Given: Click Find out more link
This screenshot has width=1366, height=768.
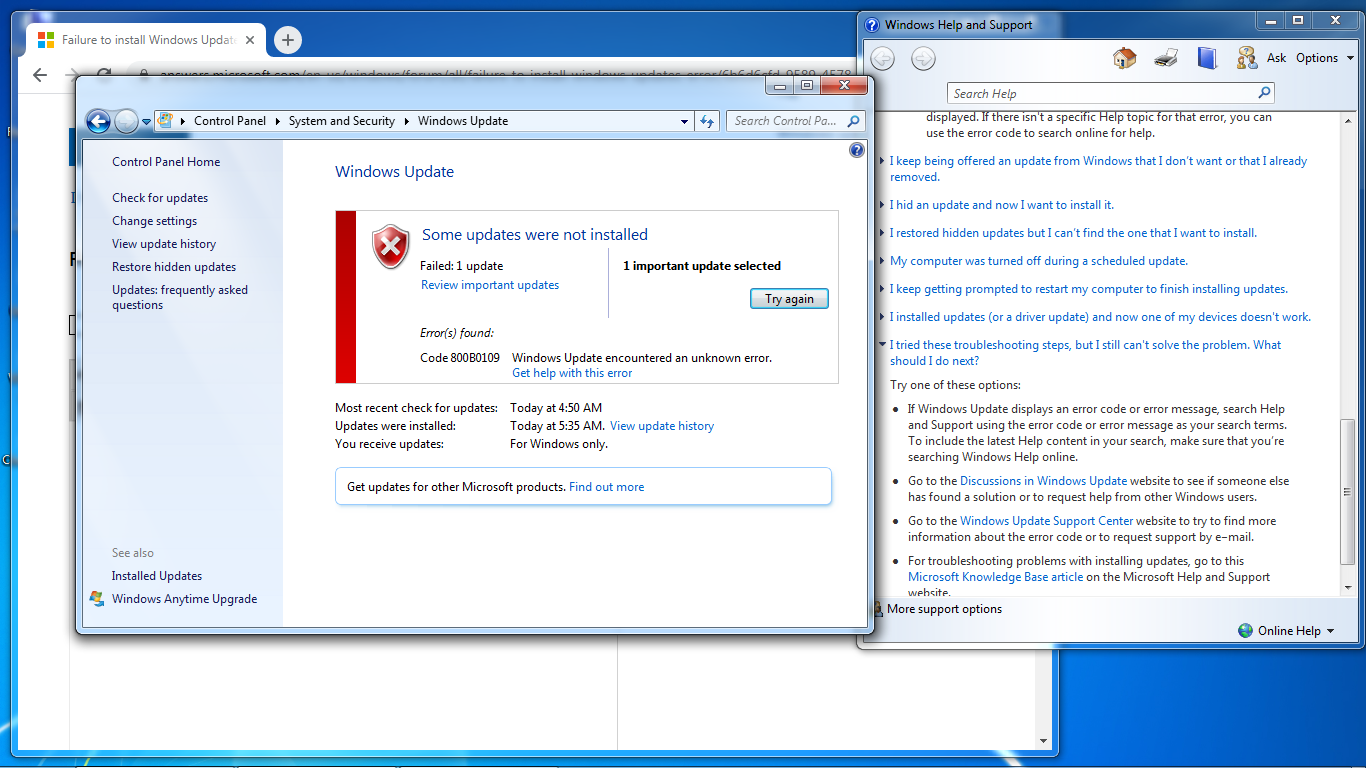Looking at the screenshot, I should [607, 487].
